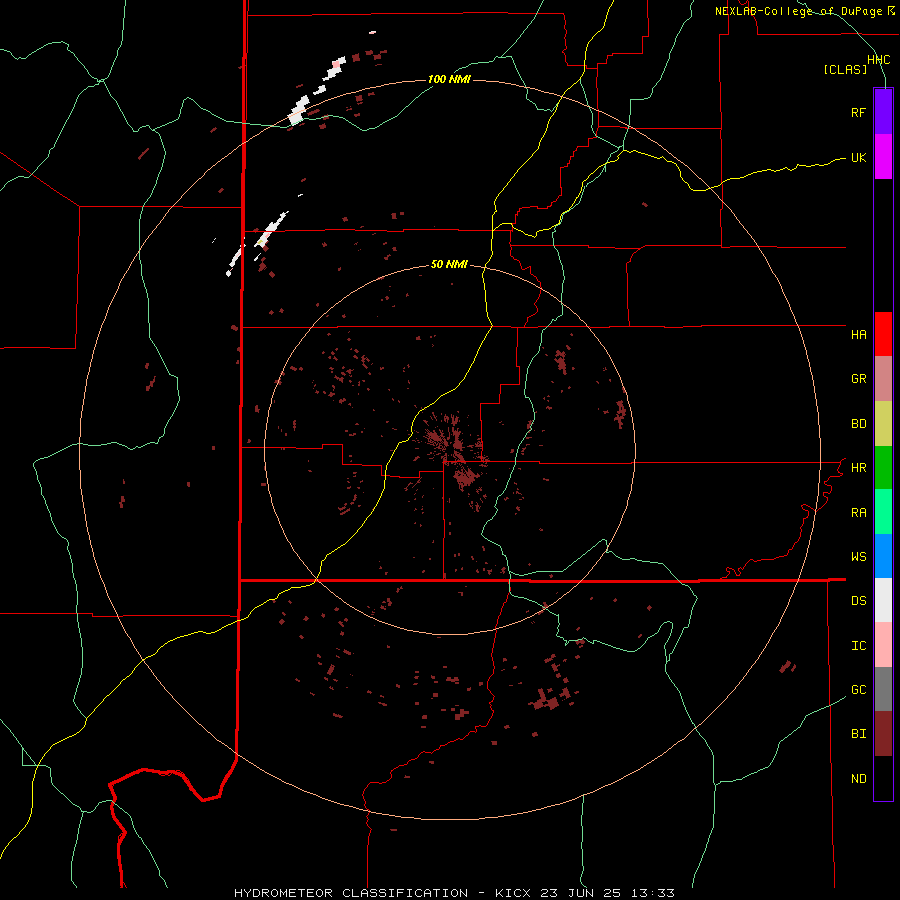This screenshot has width=900, height=900.
Task: Click the 50 NMI range ring label
Action: 449,265
